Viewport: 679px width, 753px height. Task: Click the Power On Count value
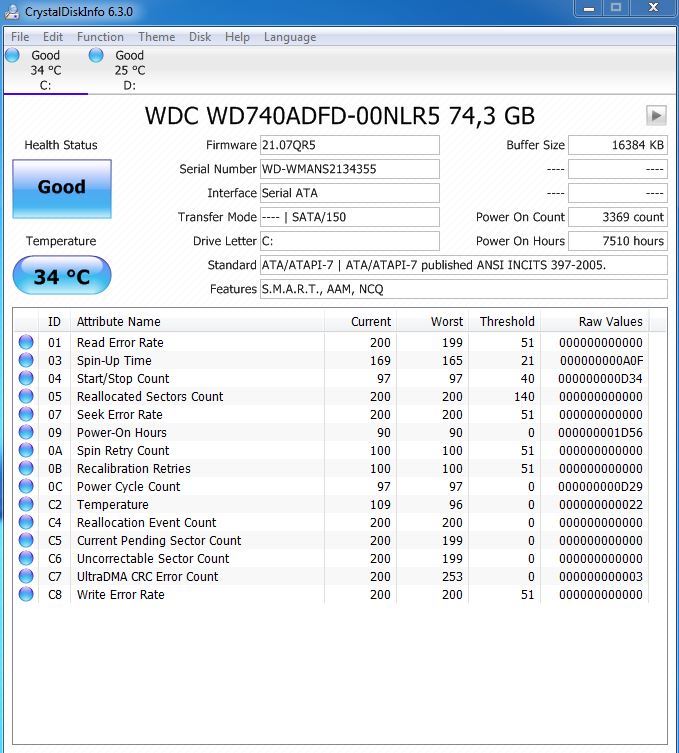(x=618, y=217)
